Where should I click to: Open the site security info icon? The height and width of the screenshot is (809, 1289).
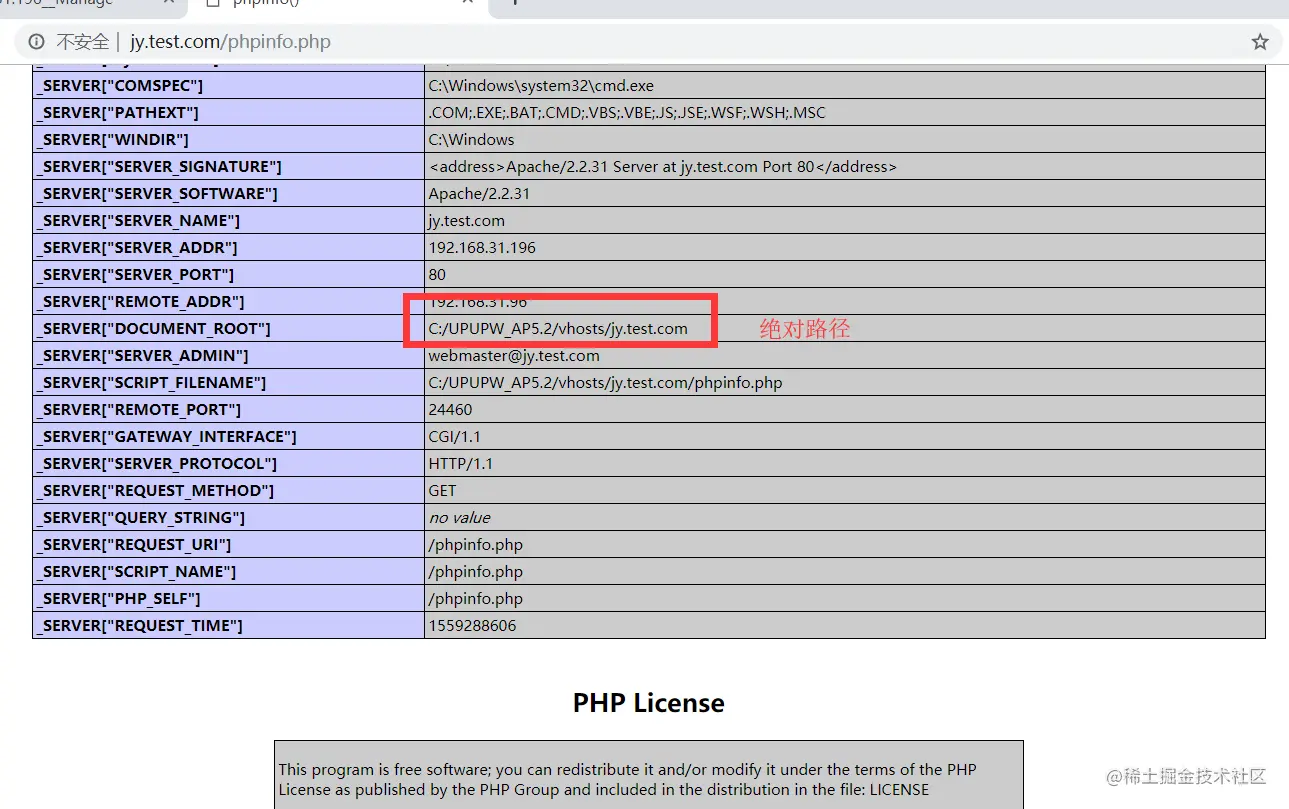pos(36,42)
